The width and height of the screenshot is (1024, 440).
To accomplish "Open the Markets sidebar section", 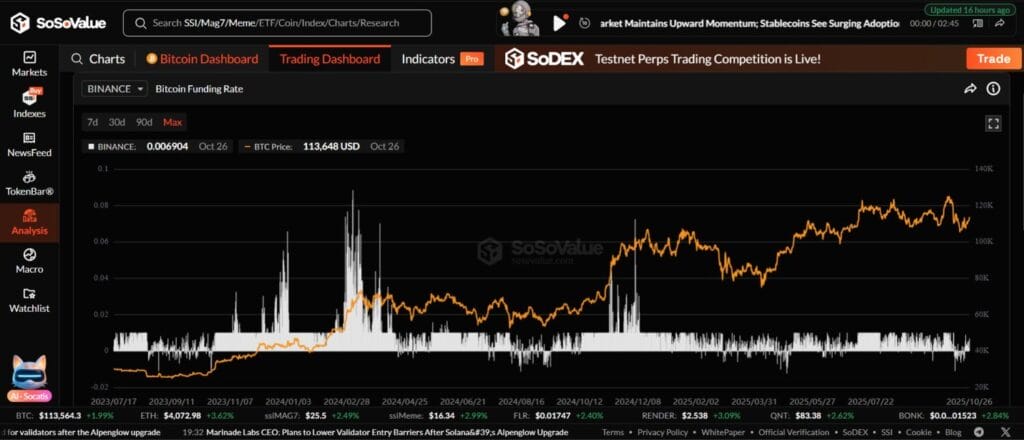I will [29, 64].
